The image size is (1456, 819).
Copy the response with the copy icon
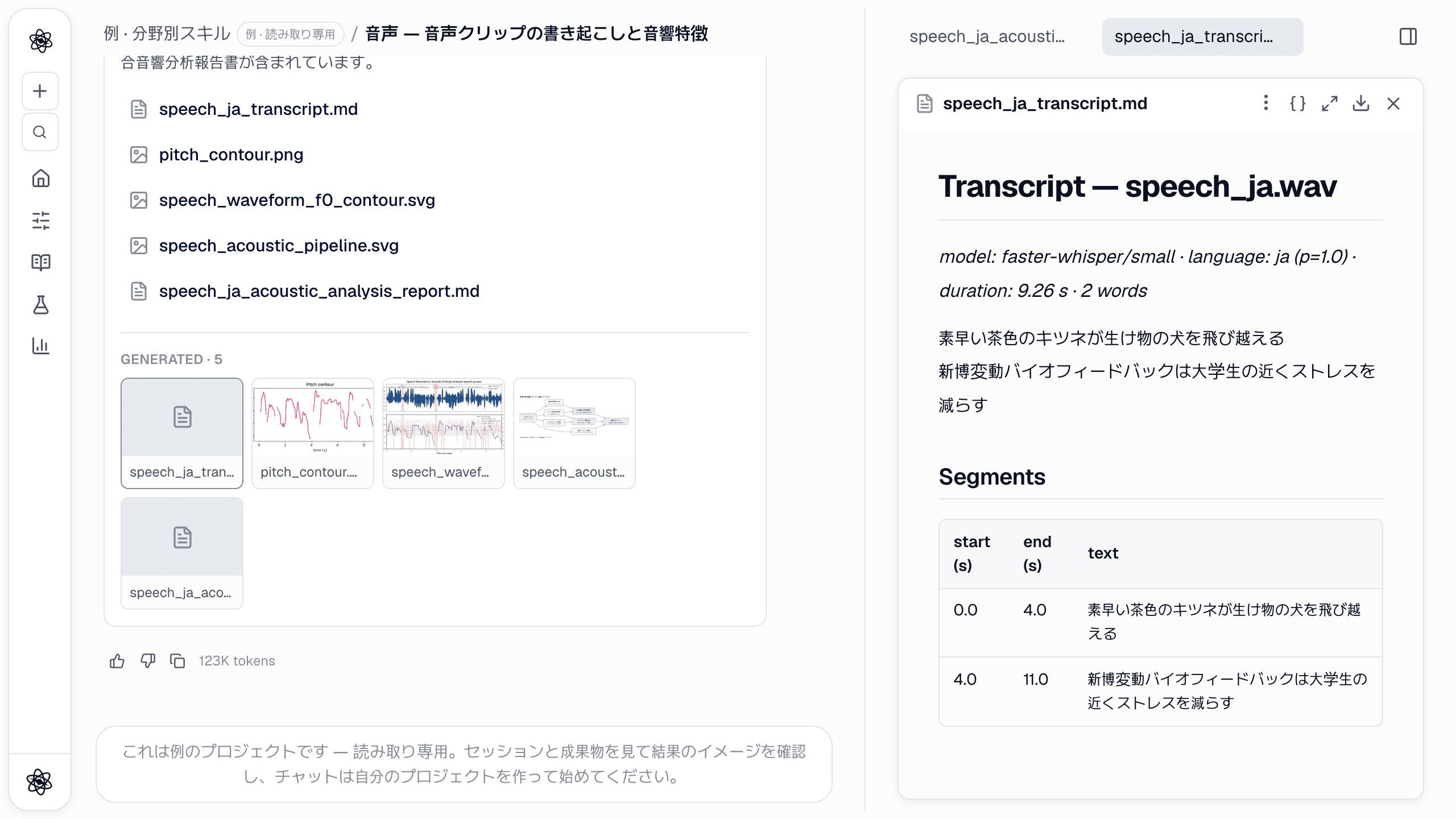[178, 661]
